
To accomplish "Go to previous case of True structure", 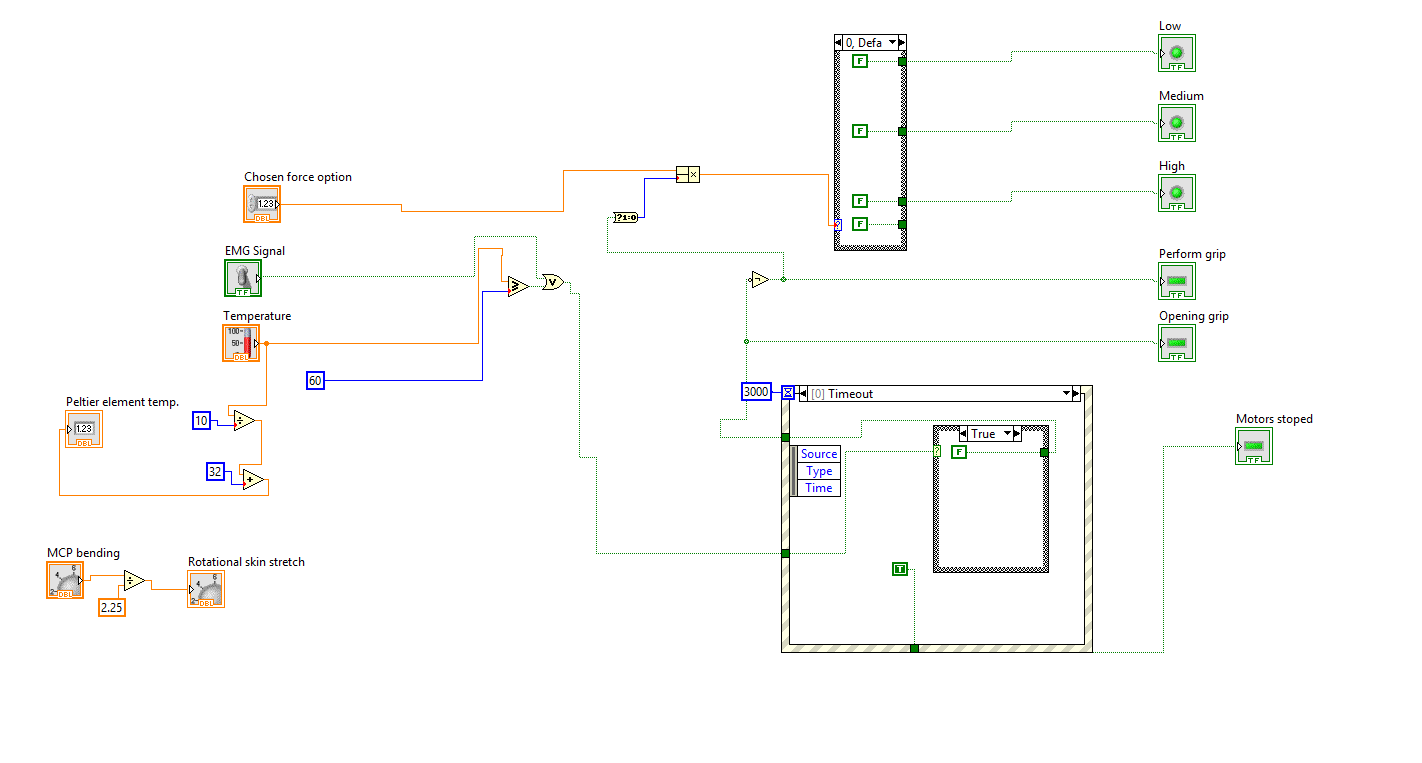I will [964, 434].
